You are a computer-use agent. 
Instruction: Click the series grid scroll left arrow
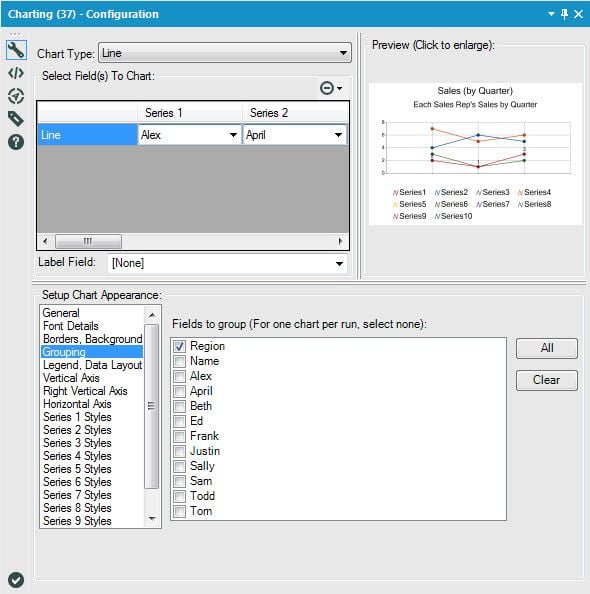coord(45,241)
